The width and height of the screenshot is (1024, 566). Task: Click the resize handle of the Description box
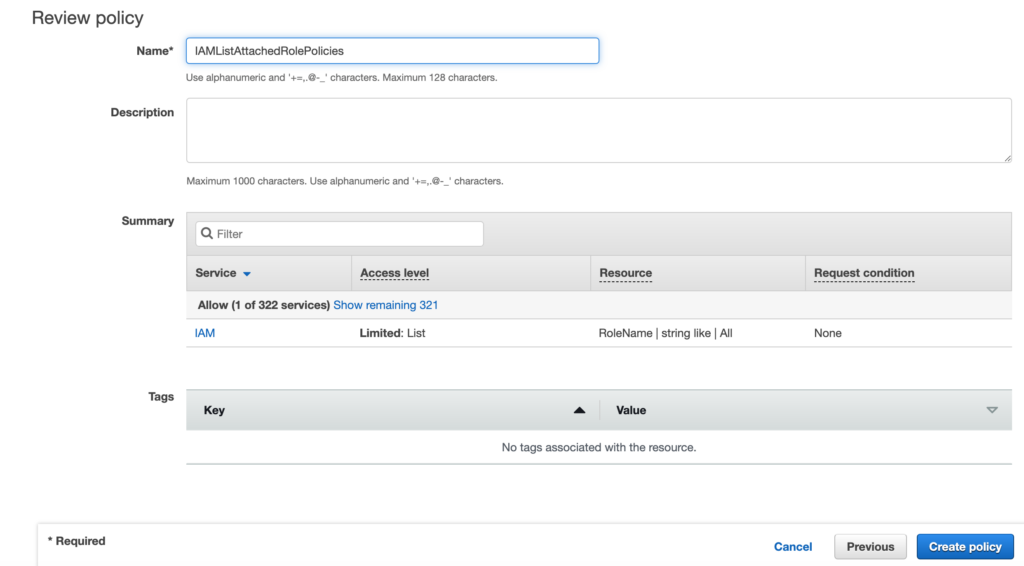pos(1006,157)
